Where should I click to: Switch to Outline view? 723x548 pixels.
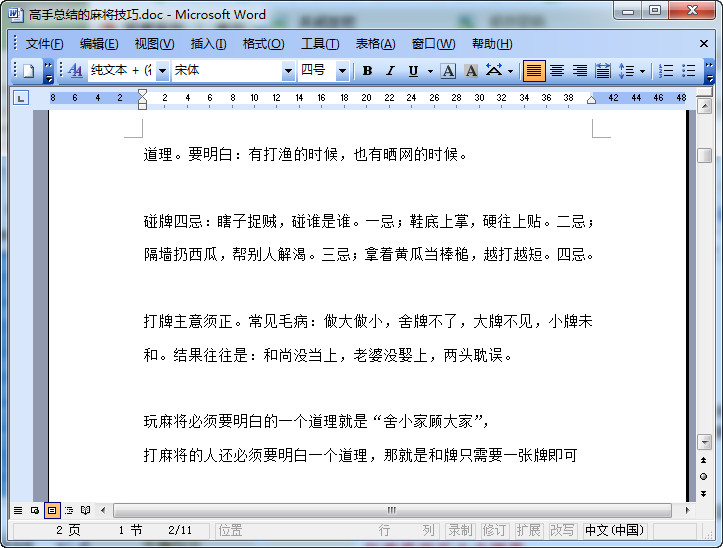[69, 510]
